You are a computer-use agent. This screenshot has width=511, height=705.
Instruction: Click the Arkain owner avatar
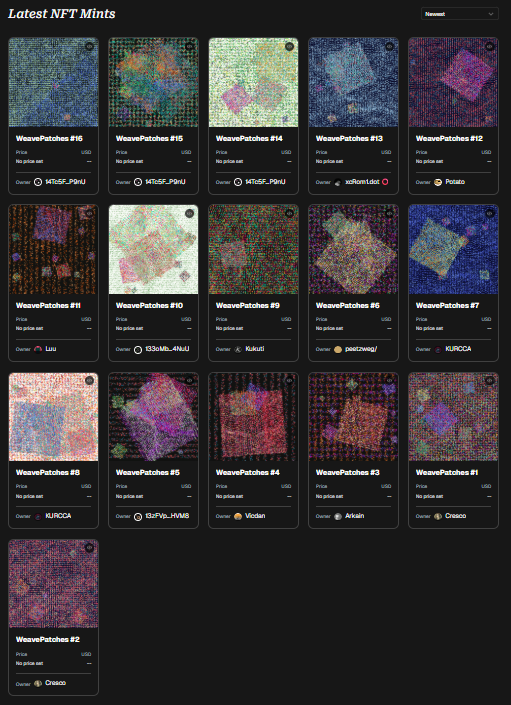click(x=338, y=516)
